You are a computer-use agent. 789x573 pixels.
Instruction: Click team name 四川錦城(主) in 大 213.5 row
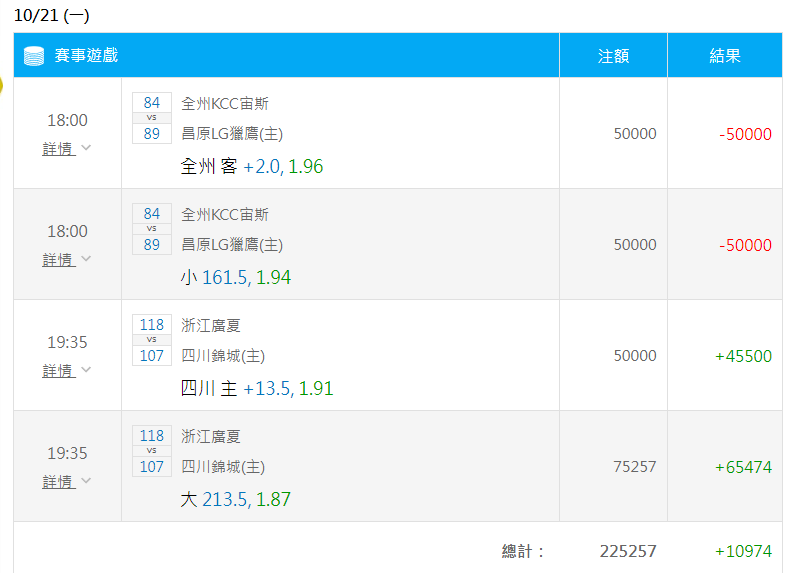click(223, 467)
